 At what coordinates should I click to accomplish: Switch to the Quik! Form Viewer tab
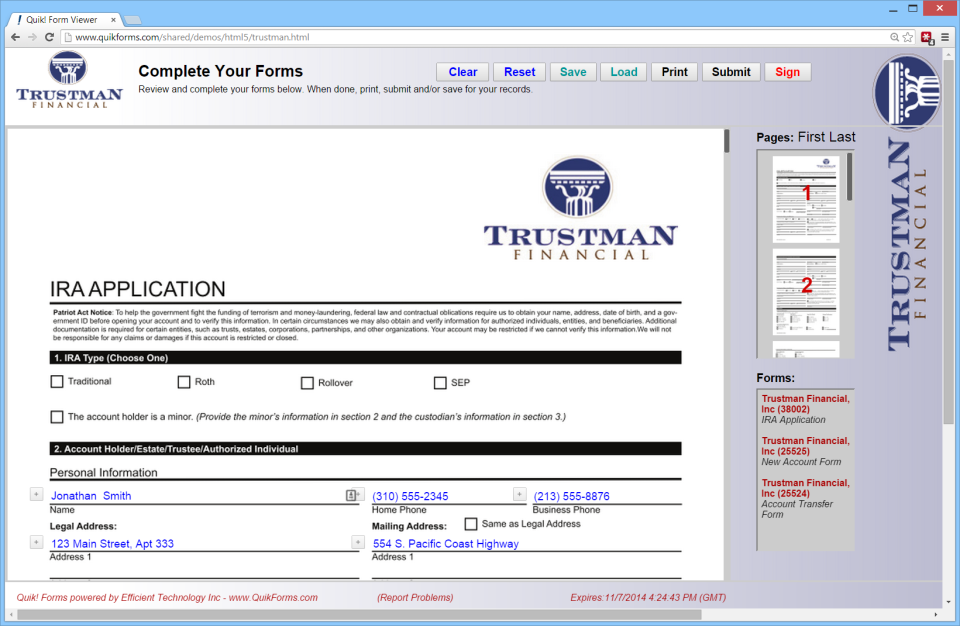[x=61, y=20]
